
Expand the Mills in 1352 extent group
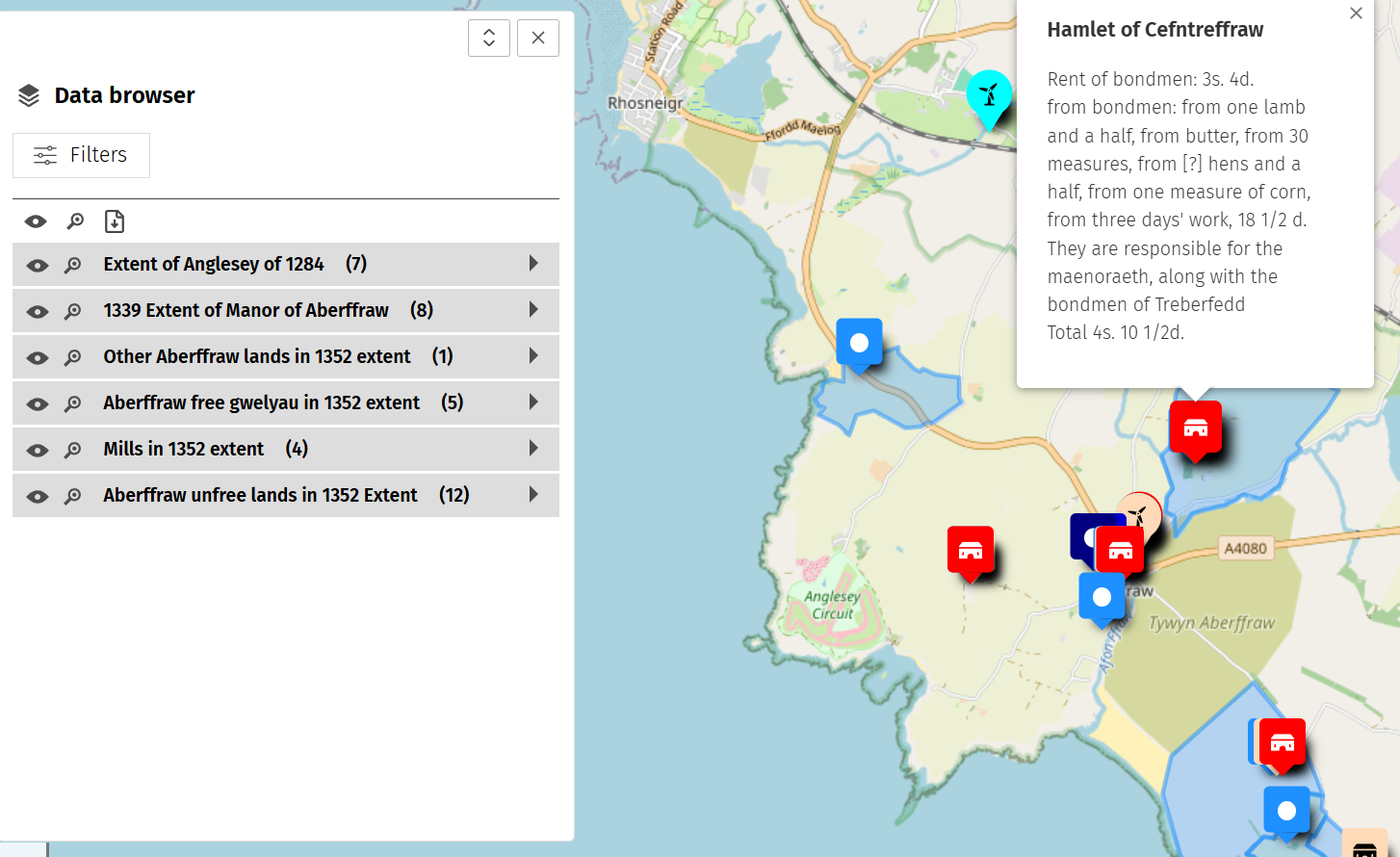pos(533,449)
